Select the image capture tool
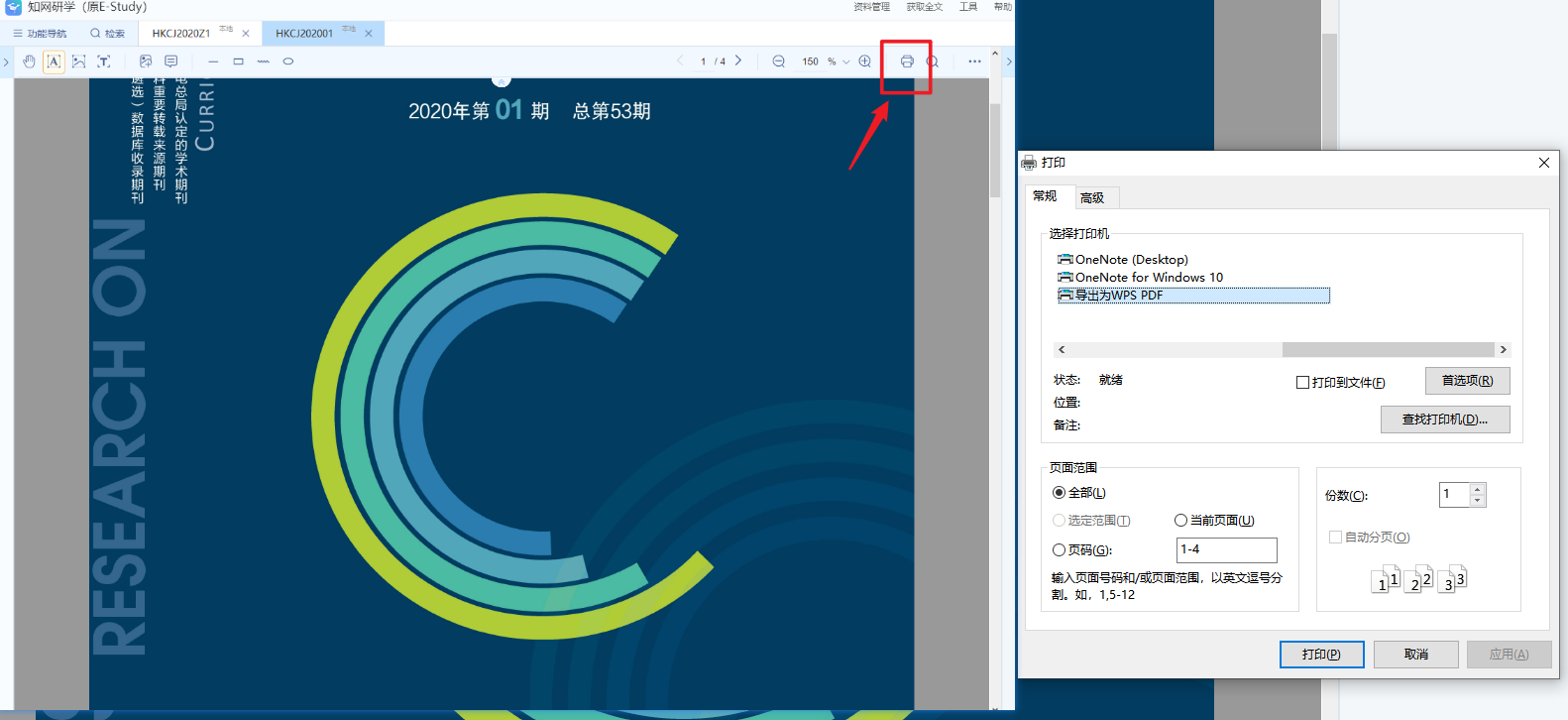1568x720 pixels. click(x=79, y=61)
